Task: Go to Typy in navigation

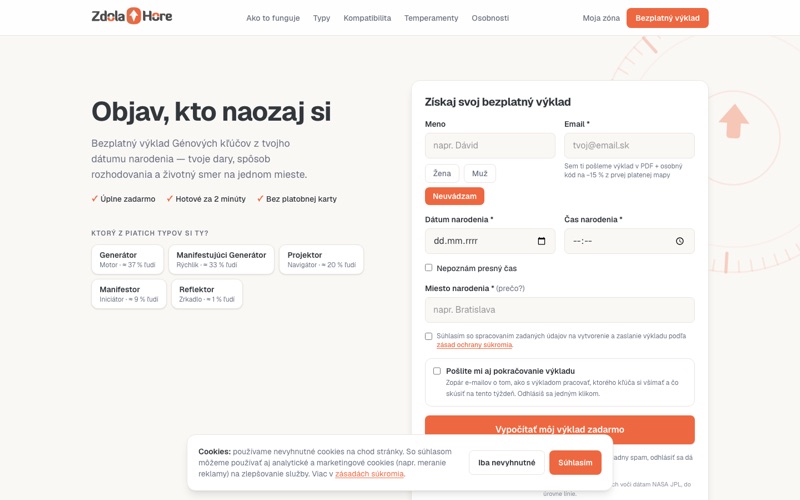Action: coord(321,18)
